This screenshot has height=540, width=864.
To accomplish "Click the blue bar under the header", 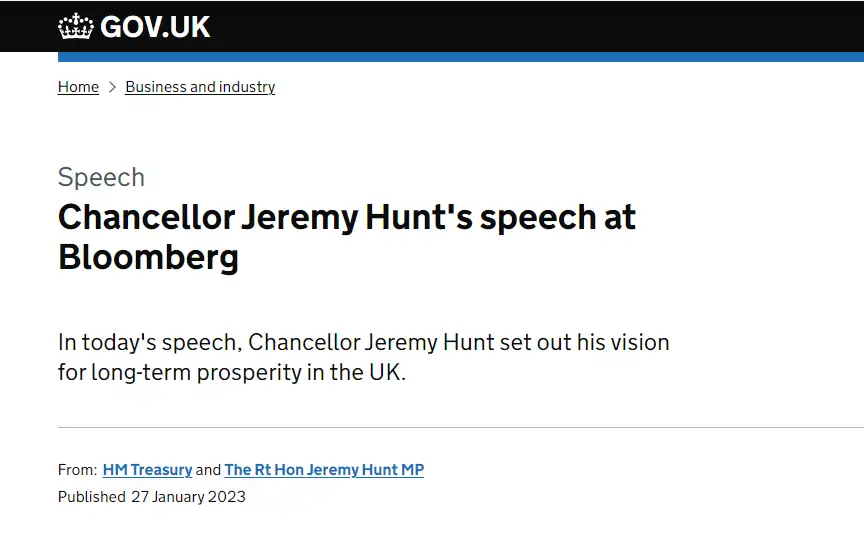I will pos(461,57).
